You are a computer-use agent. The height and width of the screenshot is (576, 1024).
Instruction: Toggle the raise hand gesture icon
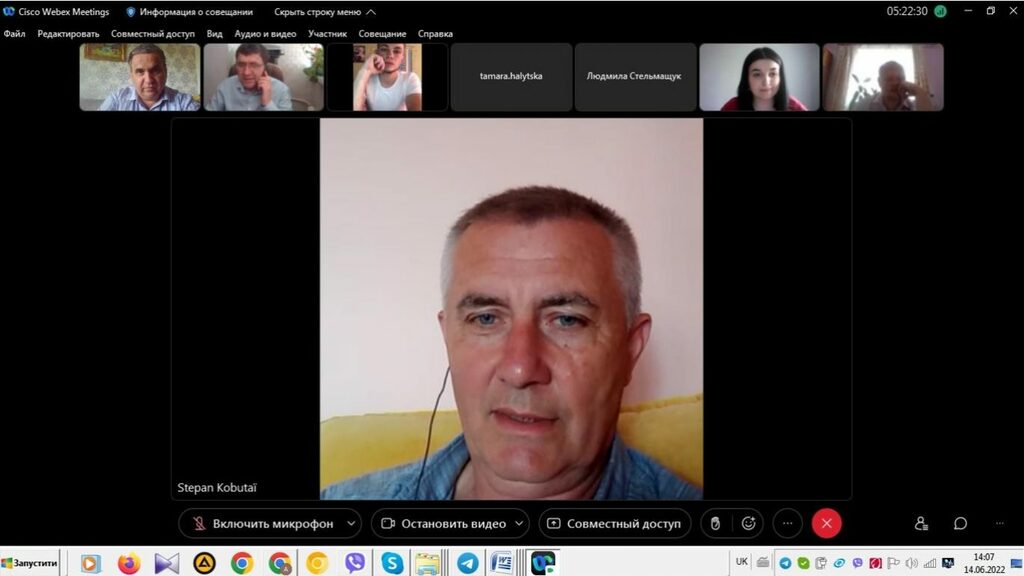click(x=715, y=523)
